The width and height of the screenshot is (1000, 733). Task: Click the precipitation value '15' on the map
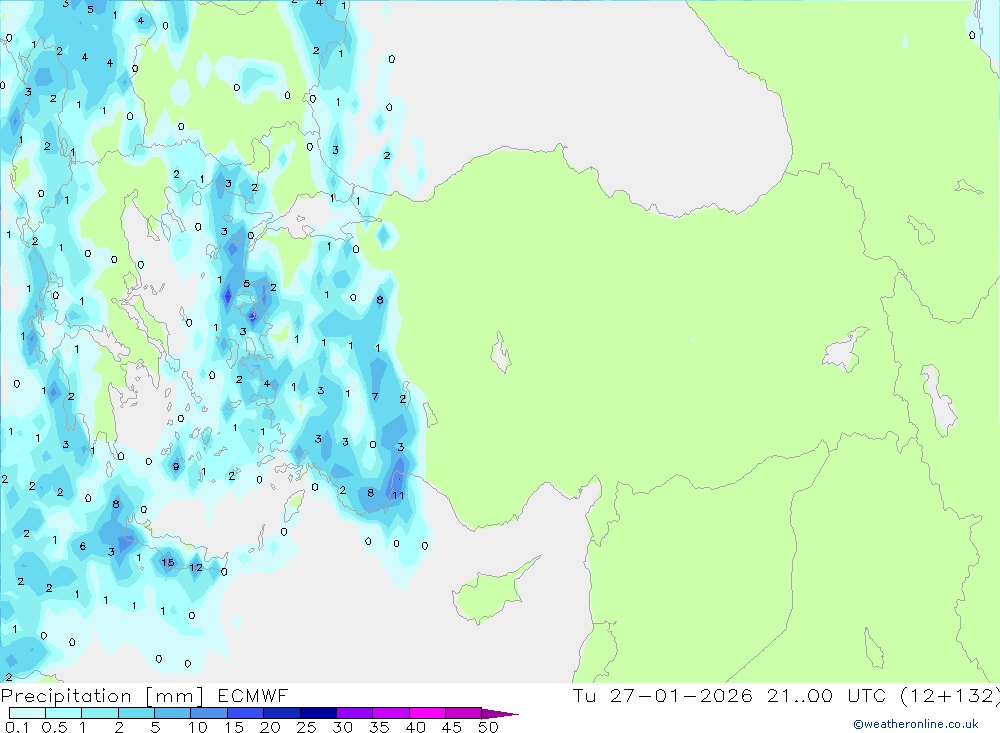[168, 563]
